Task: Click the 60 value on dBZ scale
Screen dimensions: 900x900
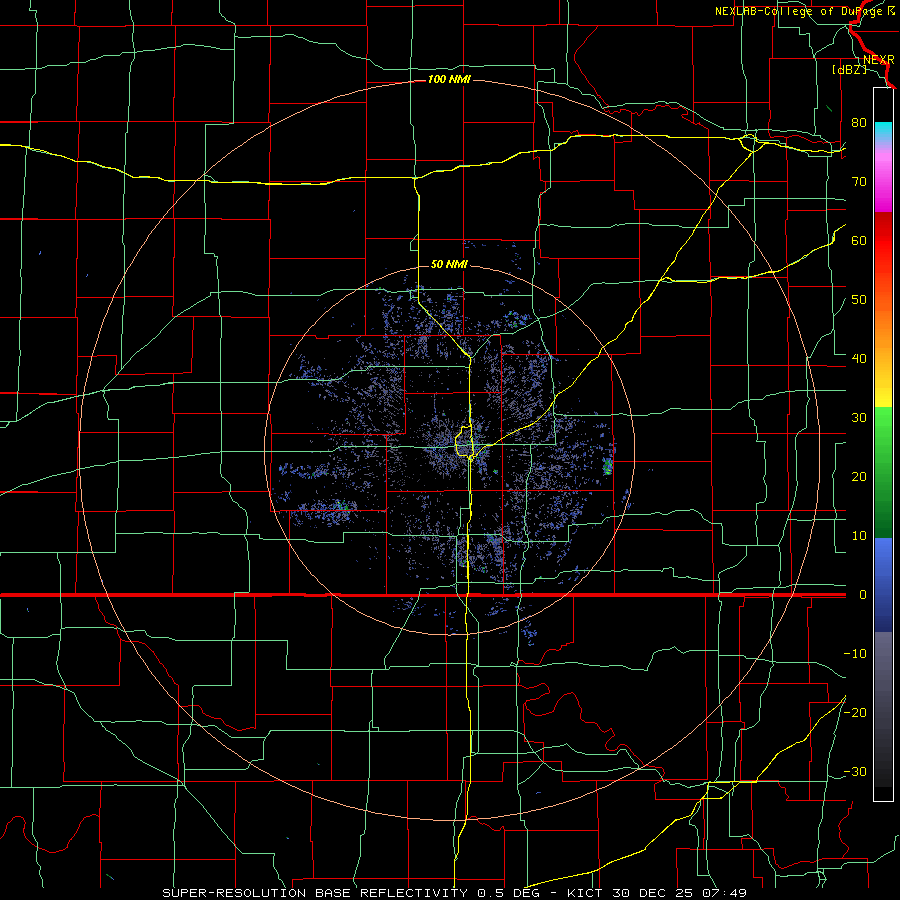Action: coord(859,241)
